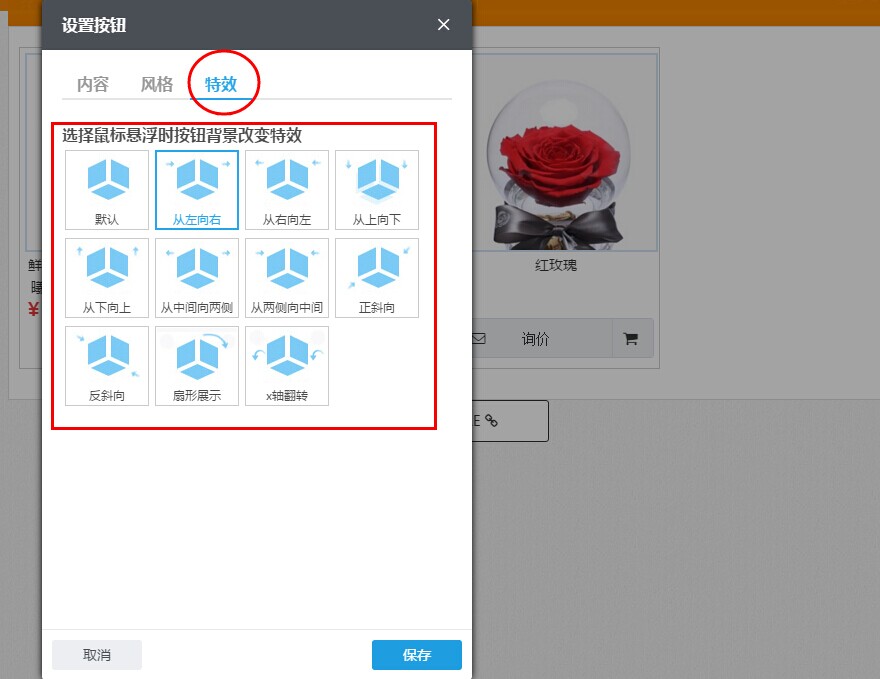This screenshot has height=679, width=880.
Task: Click the 取消 cancel button
Action: (97, 655)
